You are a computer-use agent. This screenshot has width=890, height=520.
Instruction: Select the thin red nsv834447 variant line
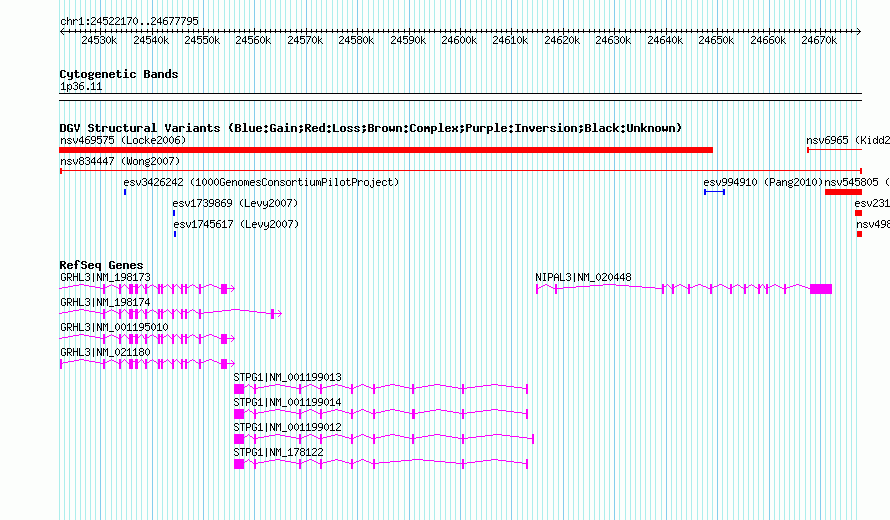tap(461, 170)
